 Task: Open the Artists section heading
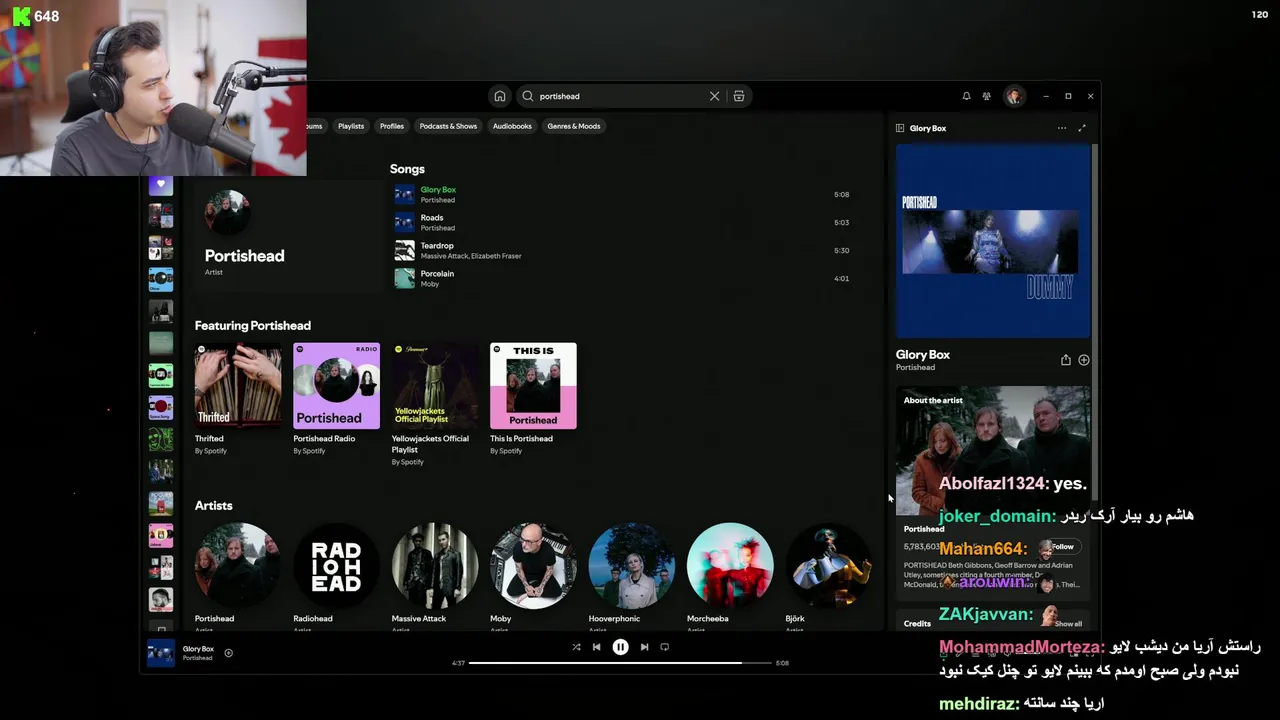pyautogui.click(x=213, y=505)
